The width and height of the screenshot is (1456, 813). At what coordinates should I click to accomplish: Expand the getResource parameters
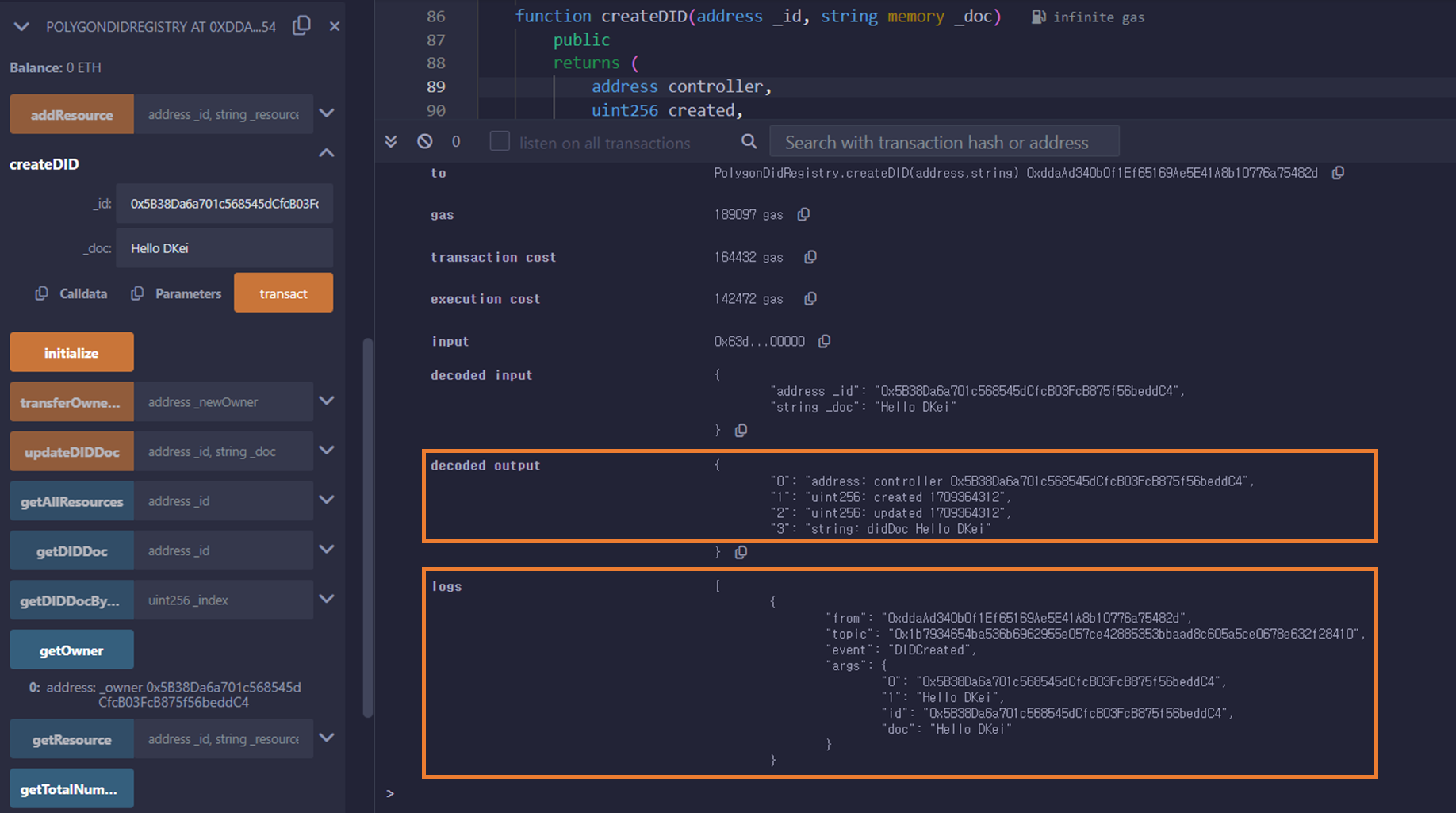[x=326, y=738]
